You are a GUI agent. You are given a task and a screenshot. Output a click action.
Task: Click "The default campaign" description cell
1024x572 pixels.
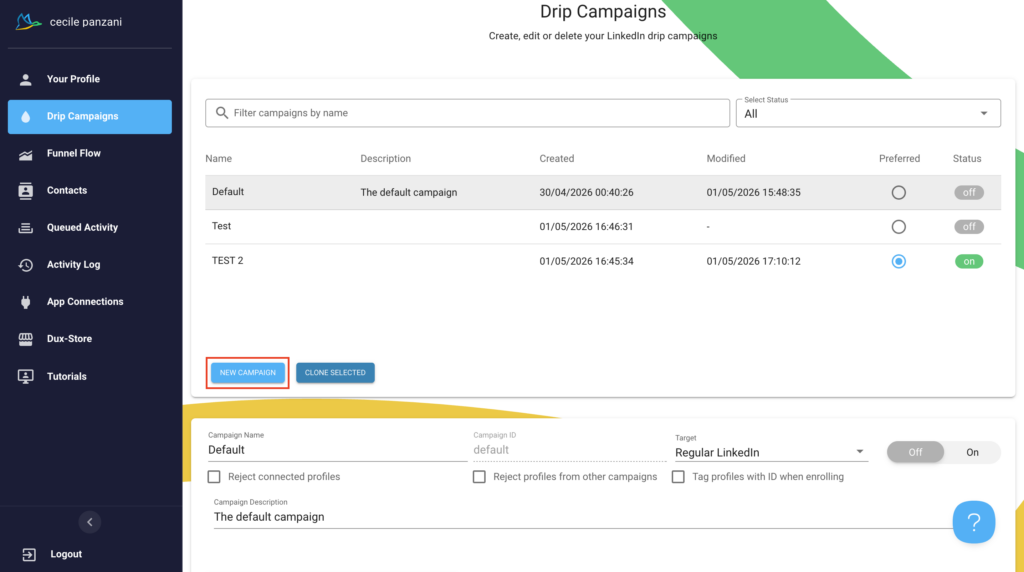tap(409, 193)
